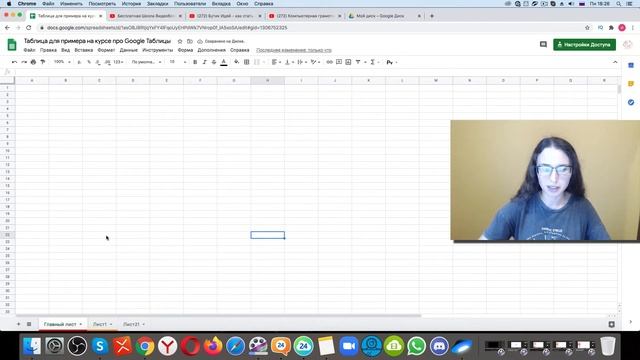
Task: Open the Файл menu
Action: [x=29, y=50]
